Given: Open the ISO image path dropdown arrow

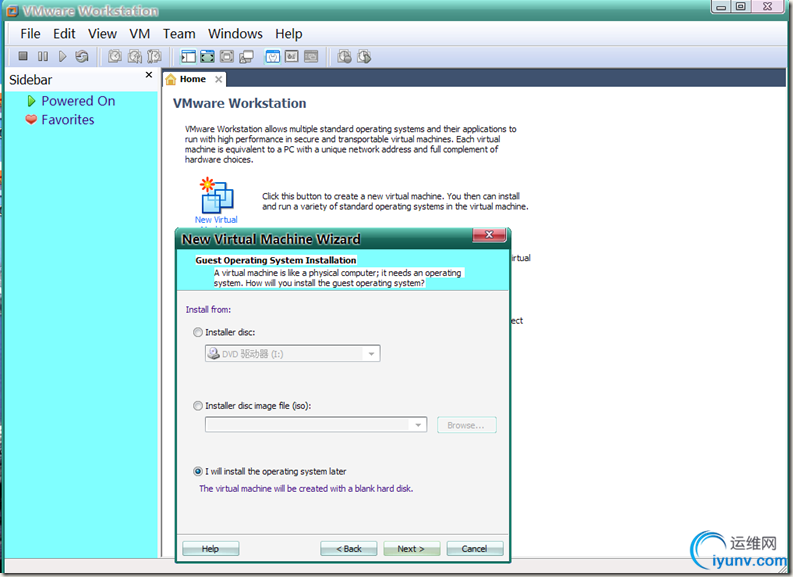Looking at the screenshot, I should tap(418, 425).
